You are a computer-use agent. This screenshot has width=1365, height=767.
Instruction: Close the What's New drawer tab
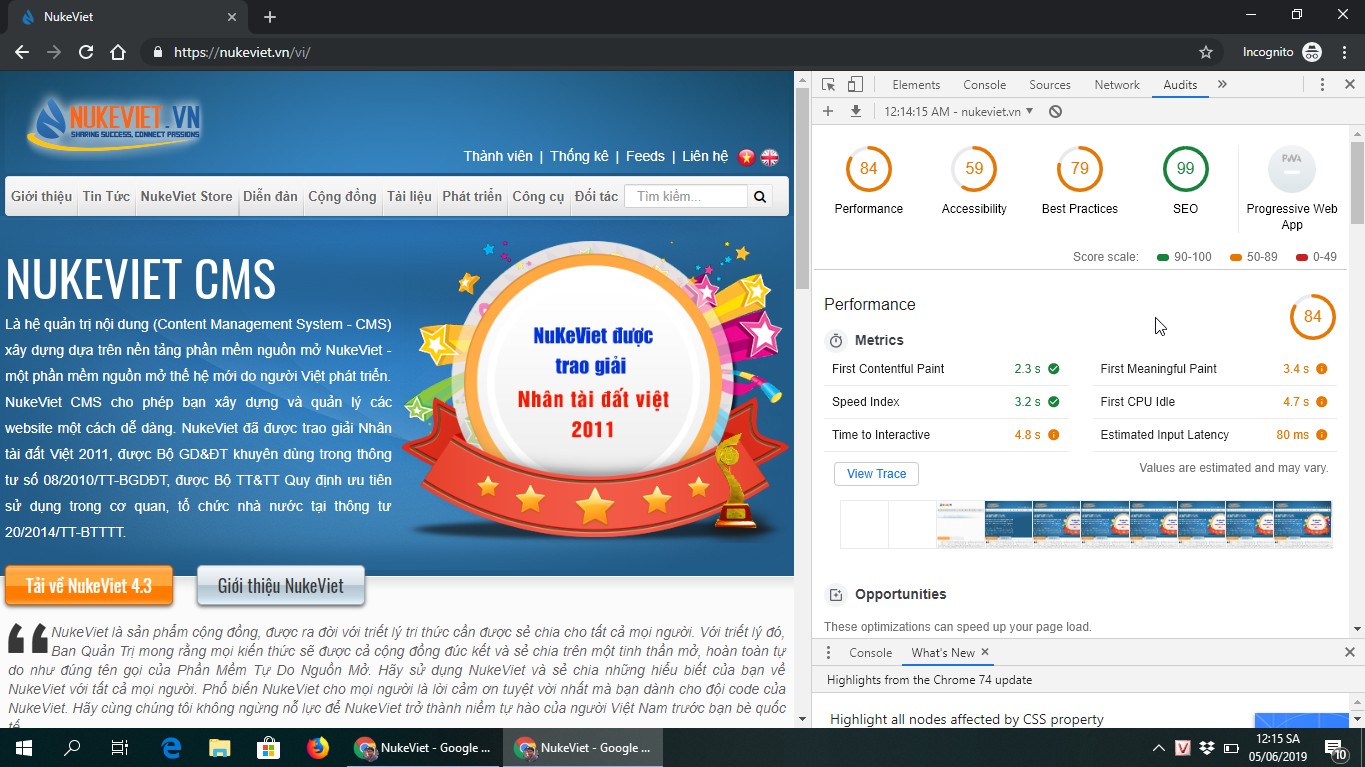point(984,652)
